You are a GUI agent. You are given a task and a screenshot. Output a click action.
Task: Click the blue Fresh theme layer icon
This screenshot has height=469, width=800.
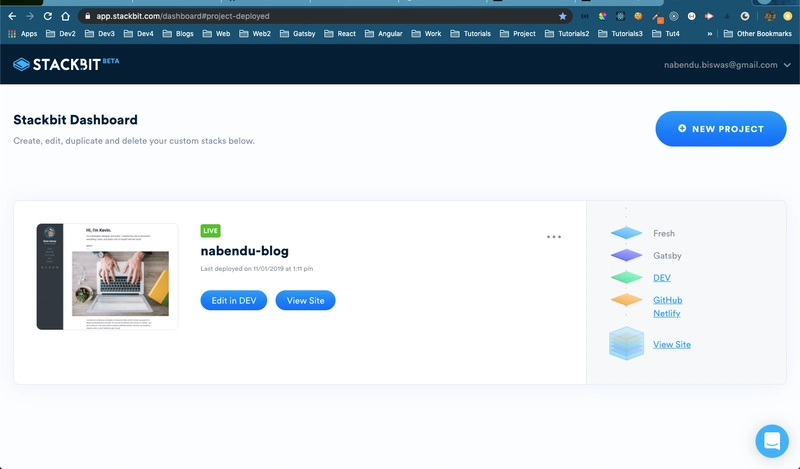[627, 233]
